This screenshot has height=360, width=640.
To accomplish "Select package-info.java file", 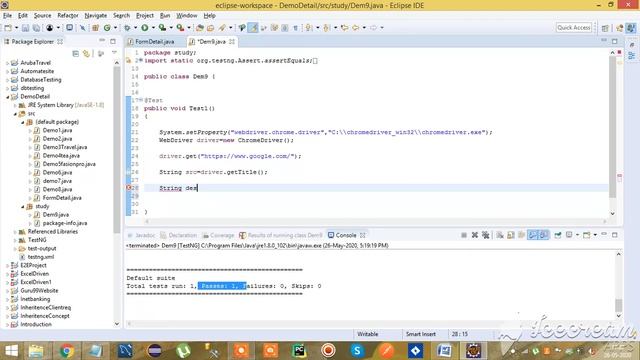I will coord(64,223).
